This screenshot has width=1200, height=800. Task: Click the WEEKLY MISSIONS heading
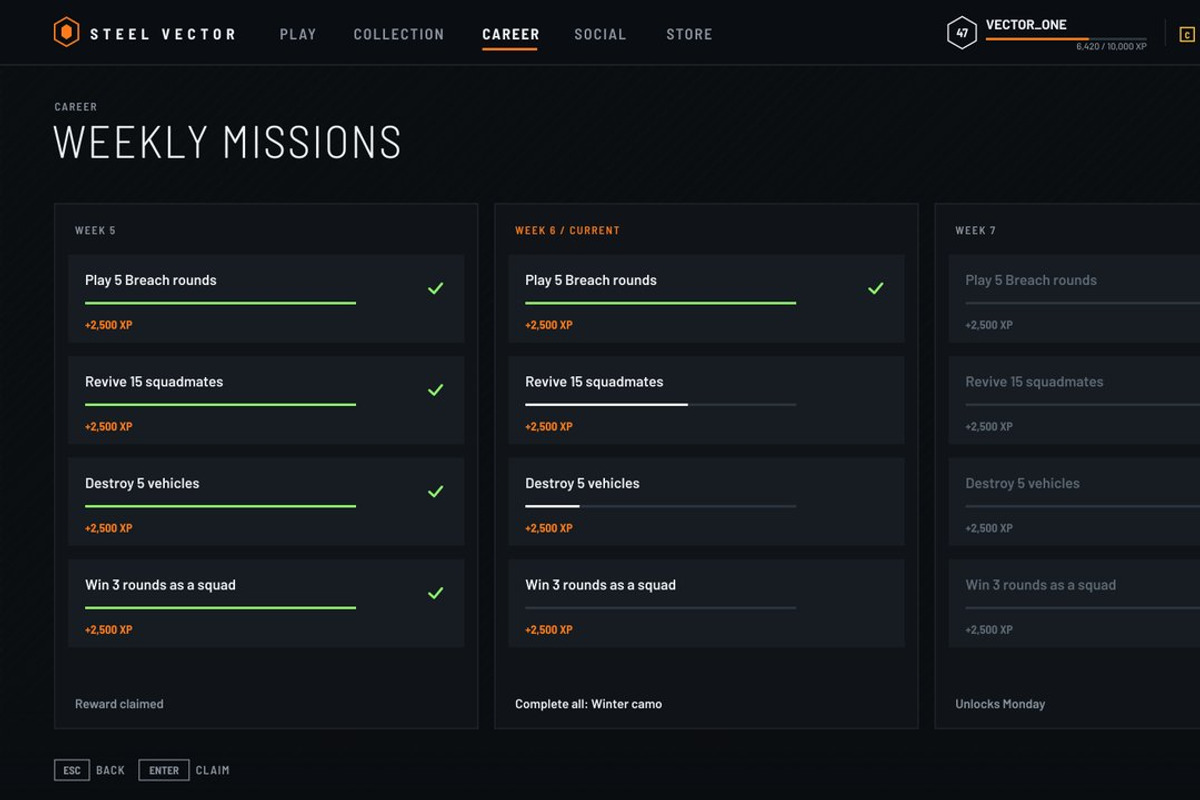click(227, 142)
